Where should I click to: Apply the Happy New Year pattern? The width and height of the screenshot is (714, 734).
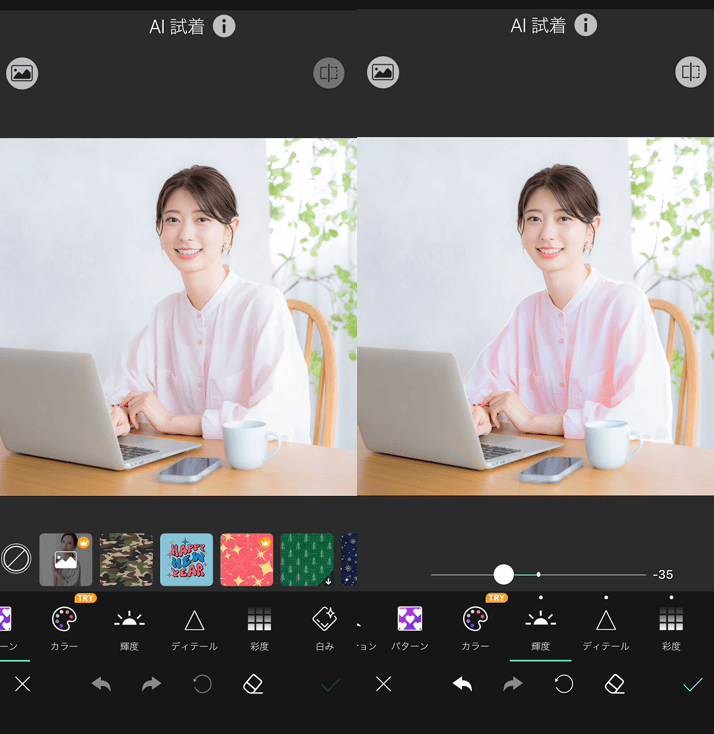coord(186,559)
